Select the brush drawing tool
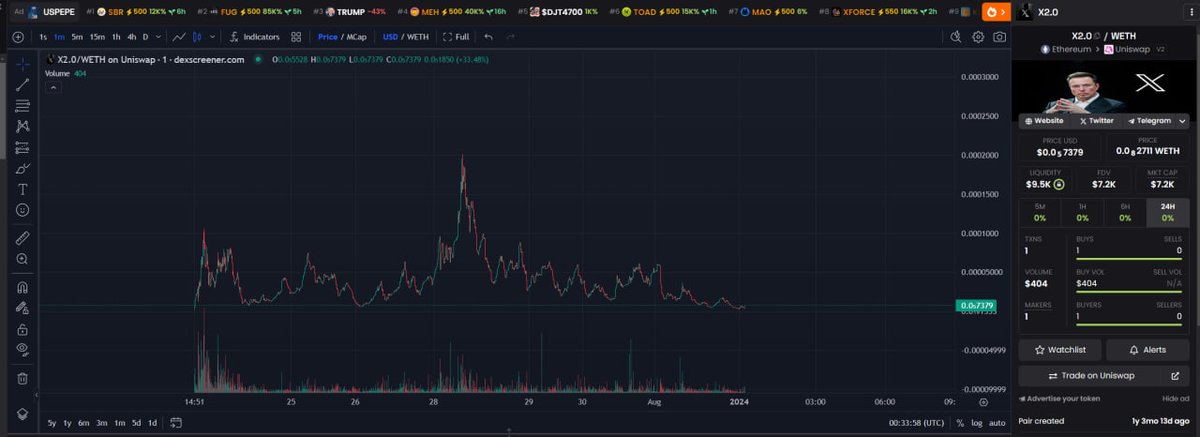The height and width of the screenshot is (437, 1200). pos(22,168)
